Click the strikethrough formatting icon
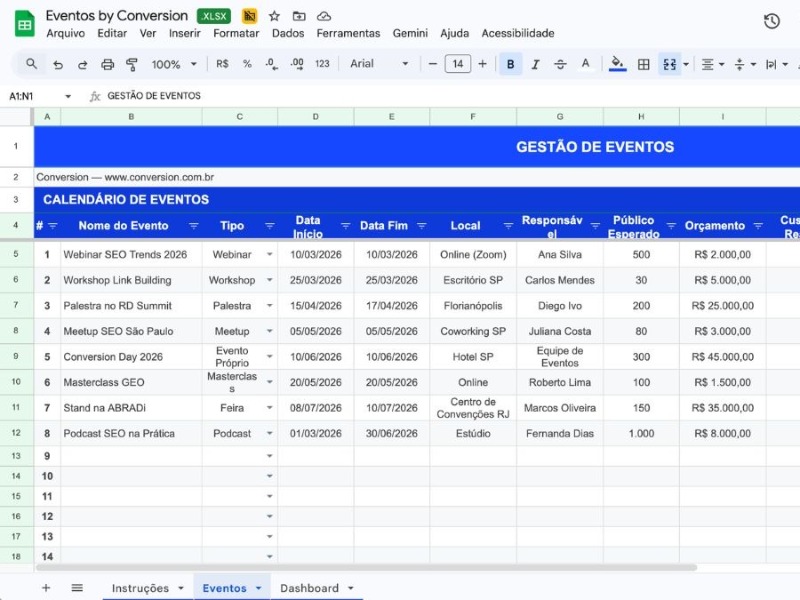Image resolution: width=800 pixels, height=600 pixels. coord(560,64)
